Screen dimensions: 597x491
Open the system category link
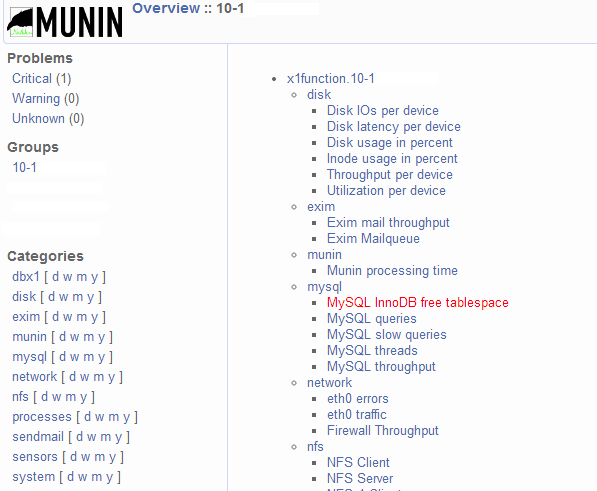coord(34,477)
